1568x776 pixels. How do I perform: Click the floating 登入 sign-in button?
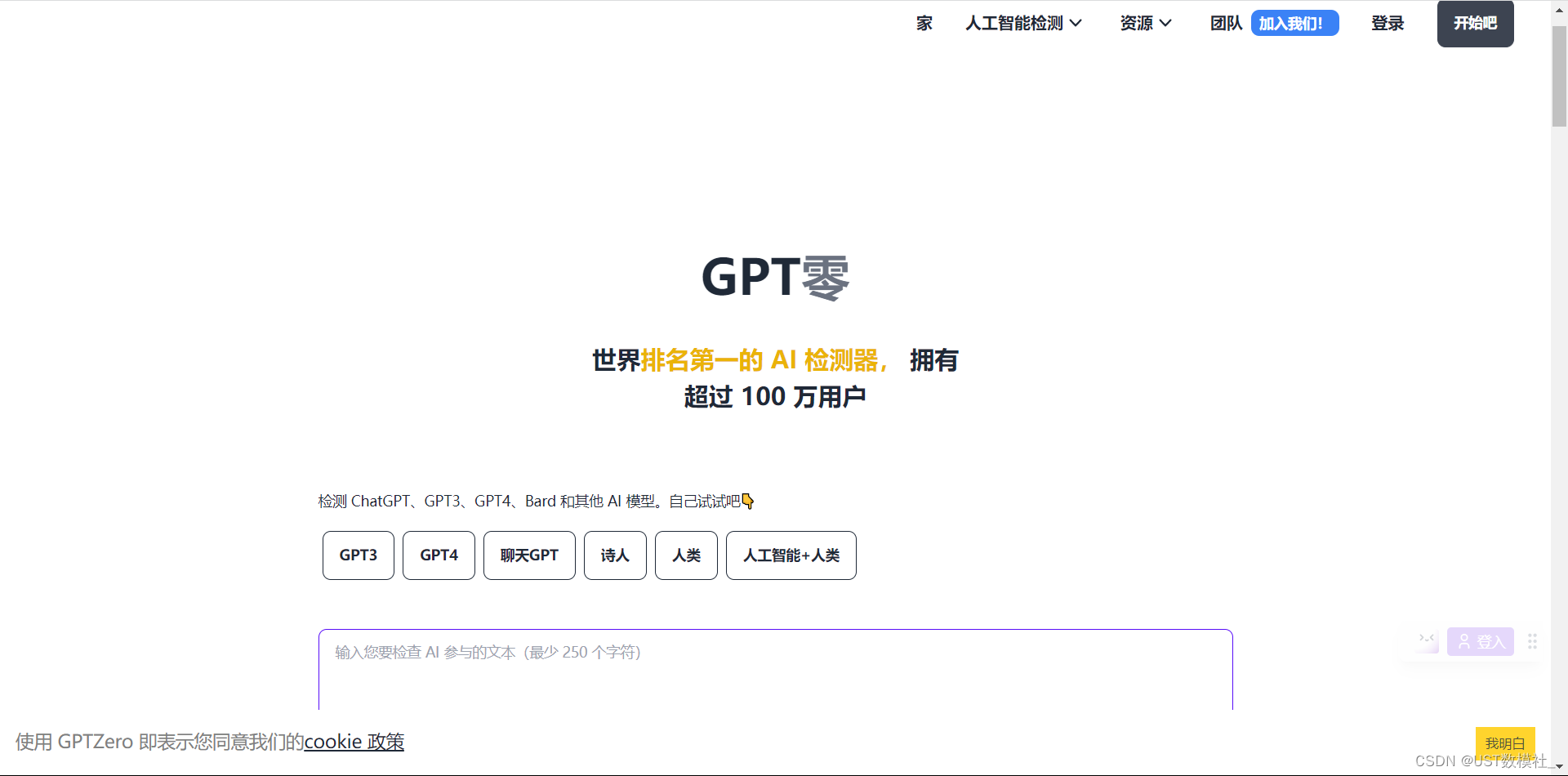[1481, 642]
